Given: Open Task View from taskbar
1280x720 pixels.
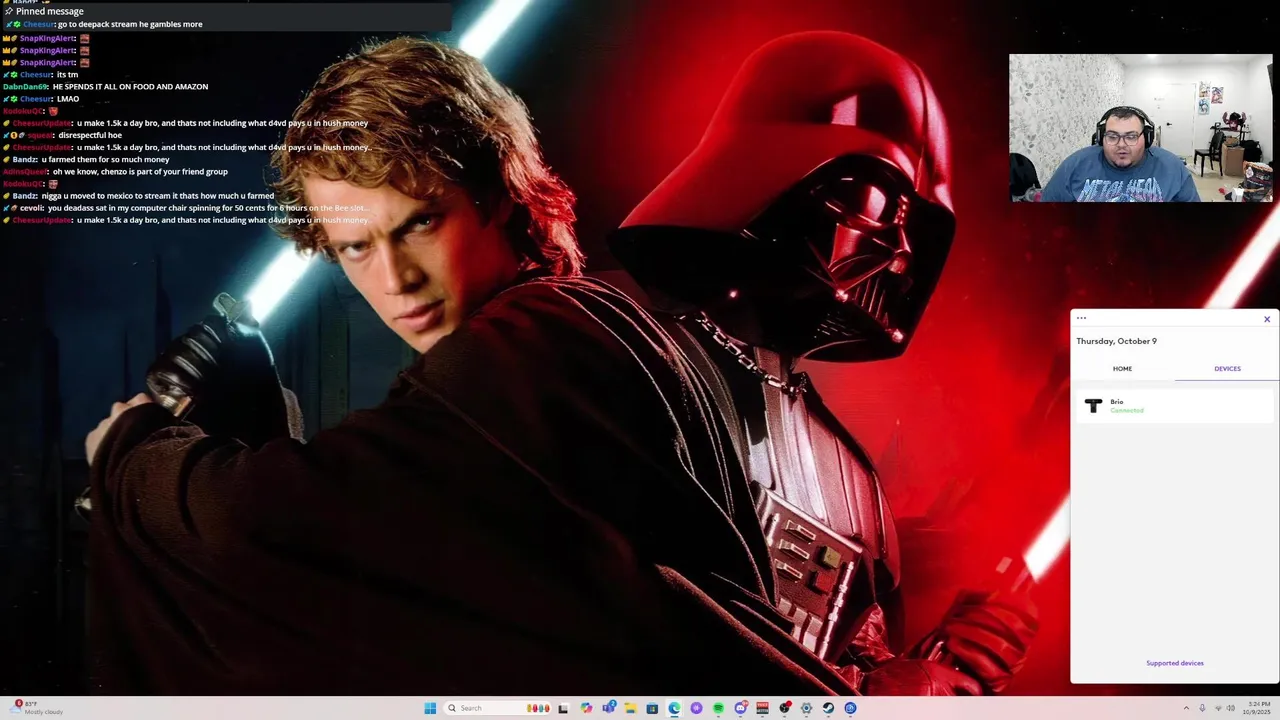Looking at the screenshot, I should (563, 708).
